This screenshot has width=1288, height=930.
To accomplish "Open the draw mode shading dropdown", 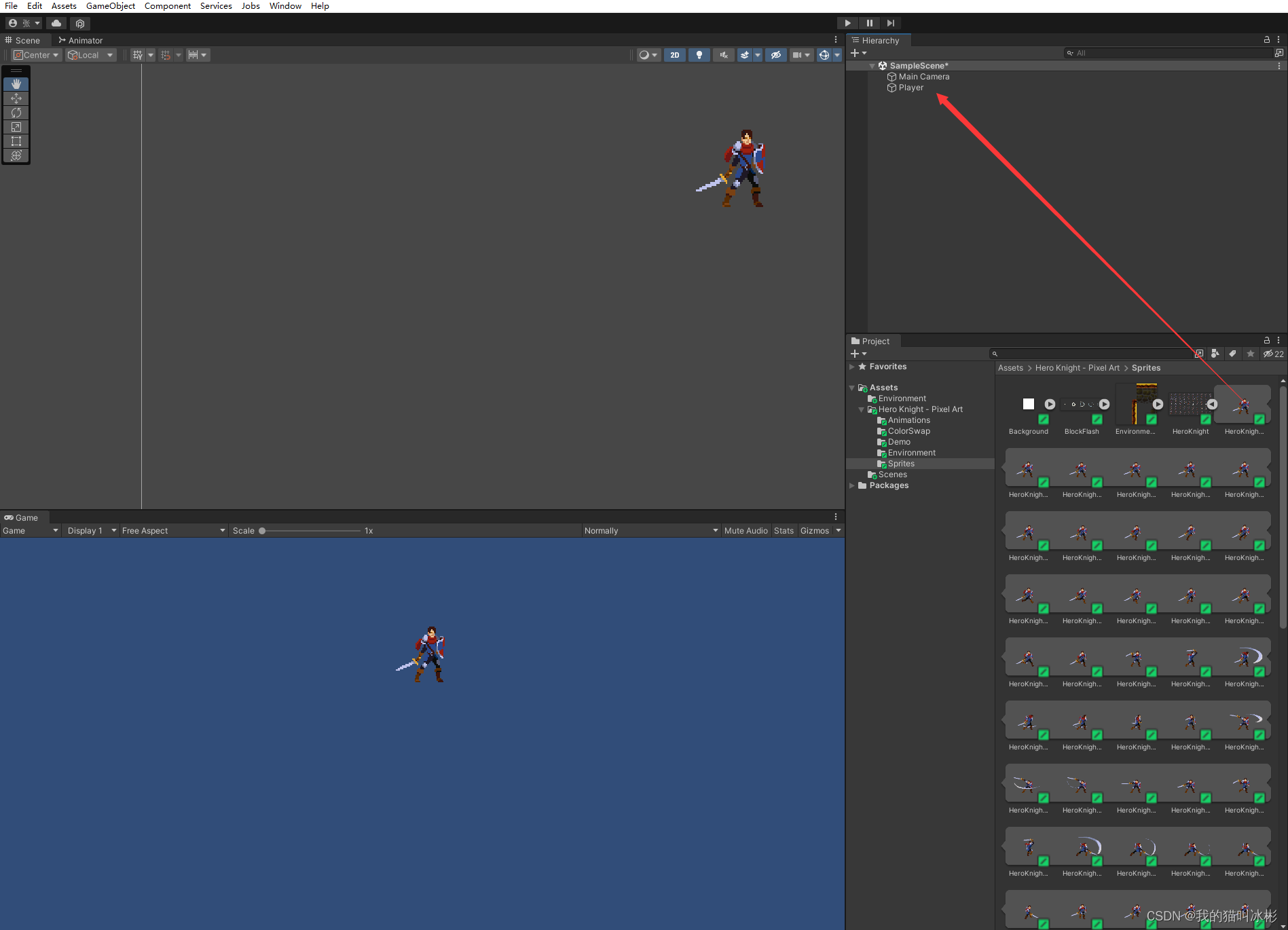I will click(648, 55).
